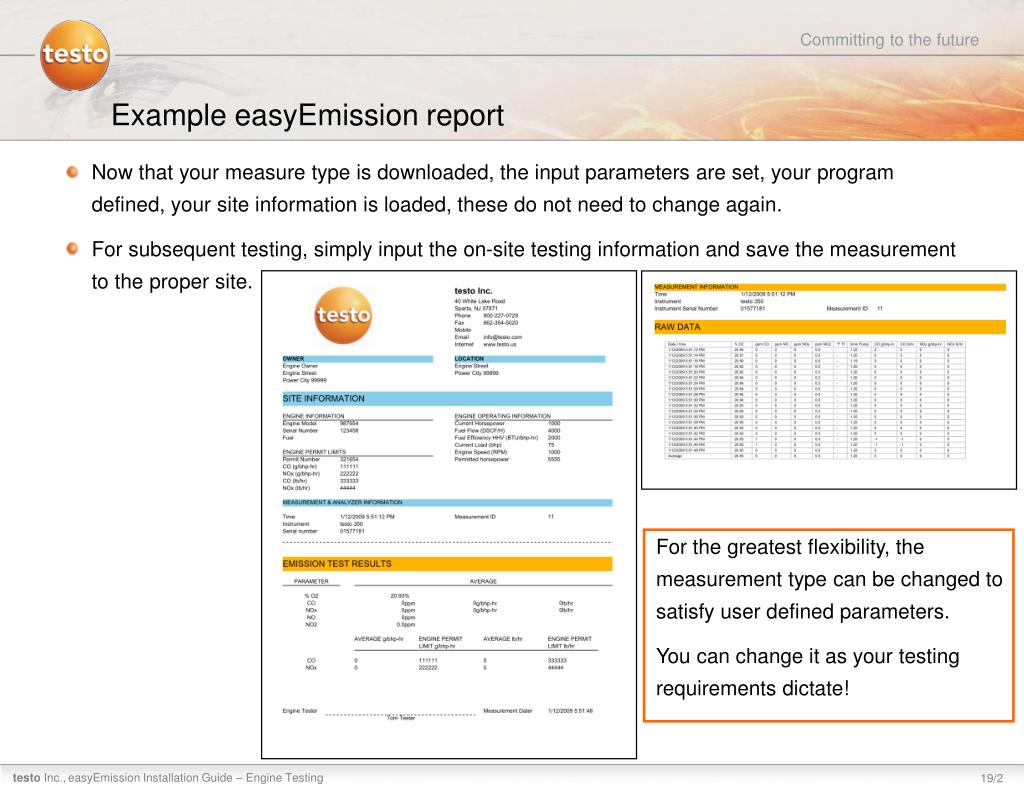Click the orange bullet beside 'Now that your measure'
The height and width of the screenshot is (791, 1024).
click(72, 172)
